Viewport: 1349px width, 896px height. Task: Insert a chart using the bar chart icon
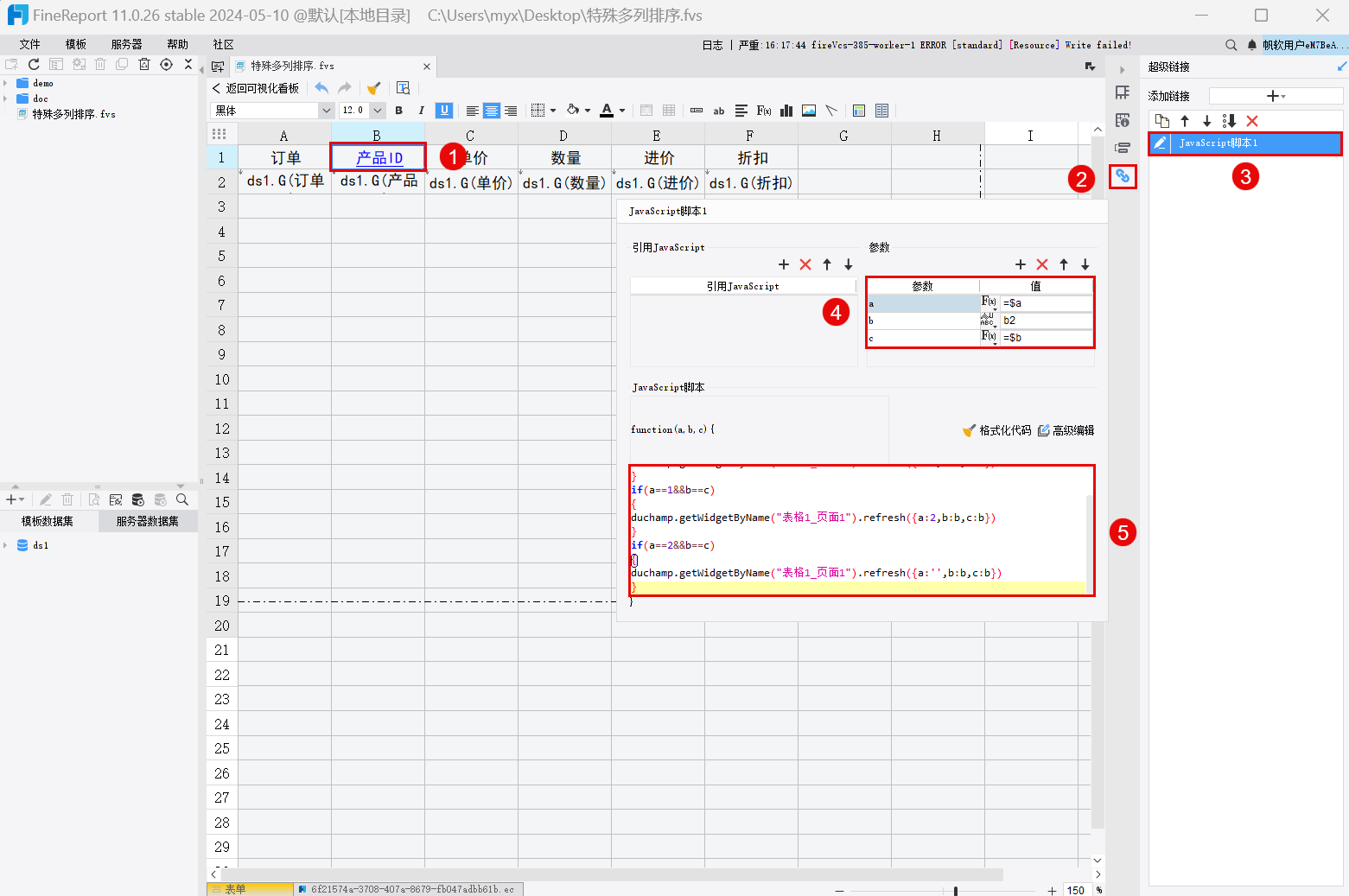click(x=786, y=111)
